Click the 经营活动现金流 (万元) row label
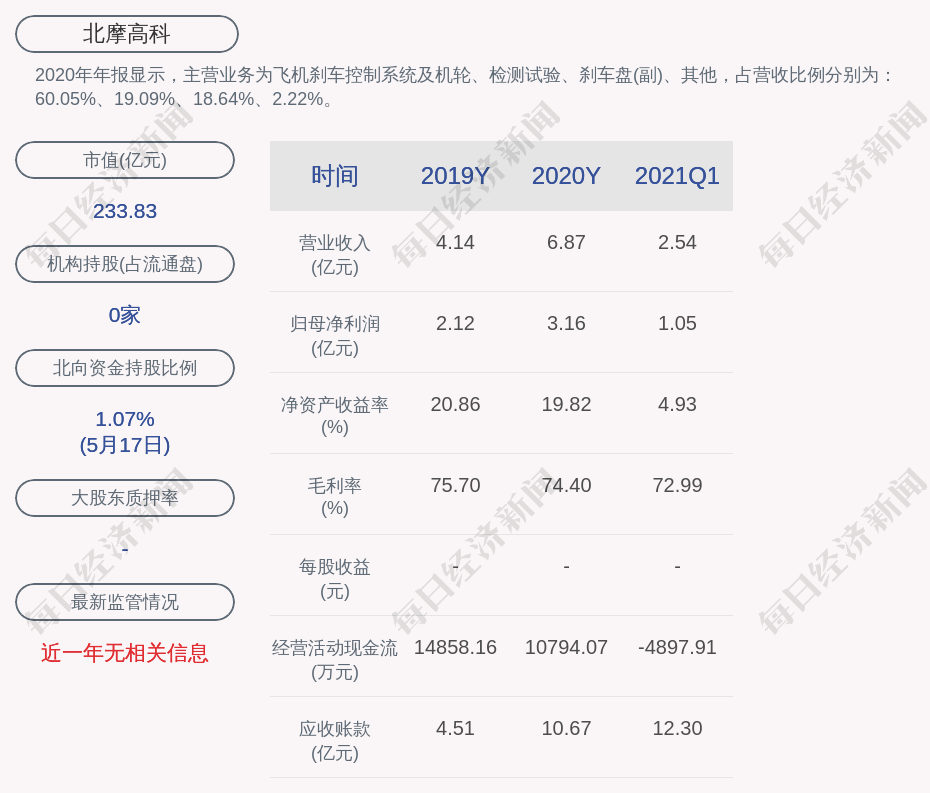This screenshot has width=930, height=793. (335, 660)
